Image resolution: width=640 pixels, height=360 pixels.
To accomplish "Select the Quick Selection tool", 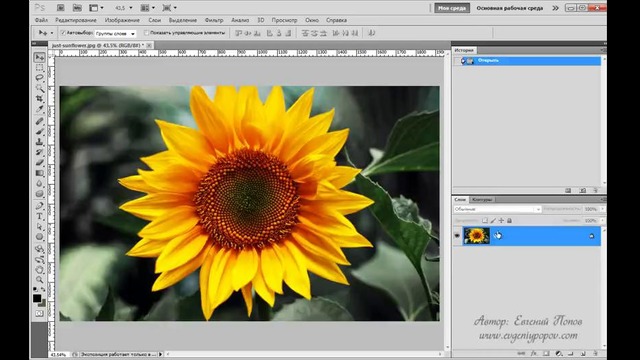I will pyautogui.click(x=40, y=88).
